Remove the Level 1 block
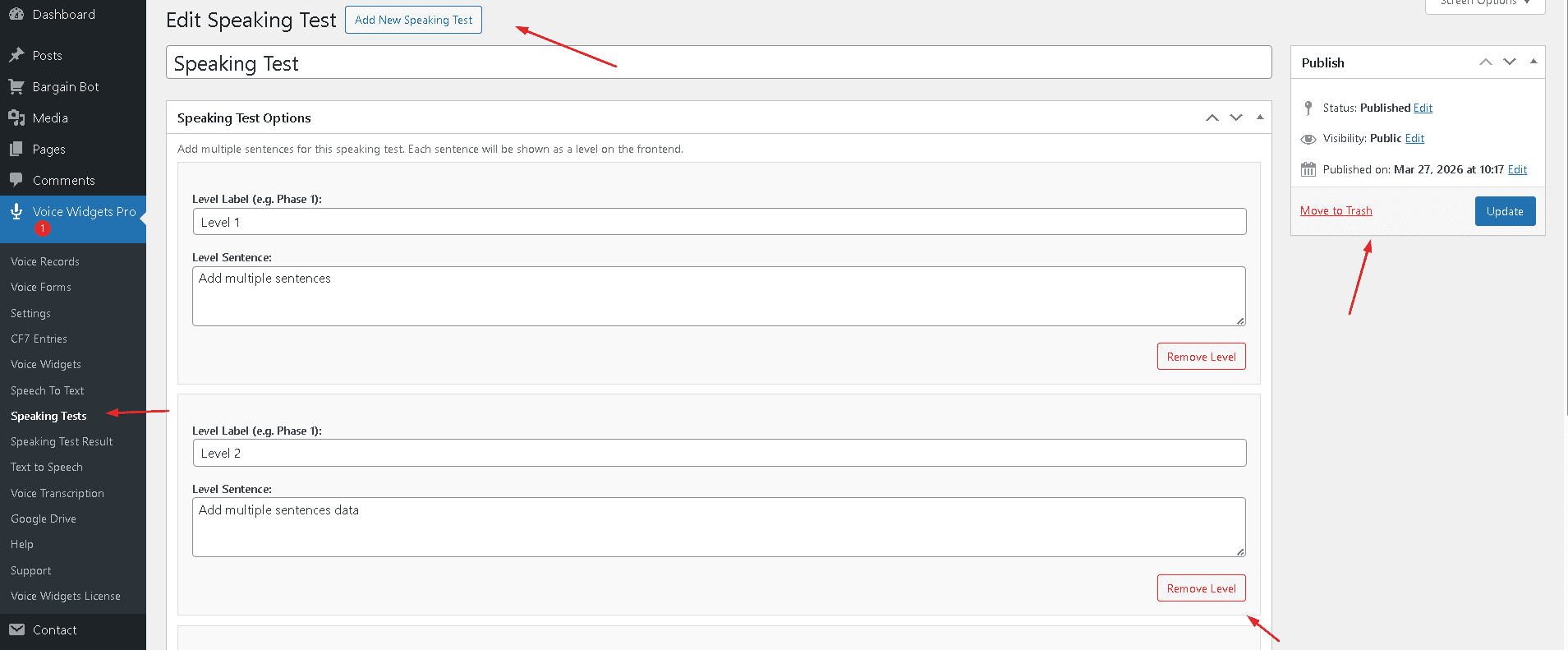The width and height of the screenshot is (1568, 650). (1201, 357)
